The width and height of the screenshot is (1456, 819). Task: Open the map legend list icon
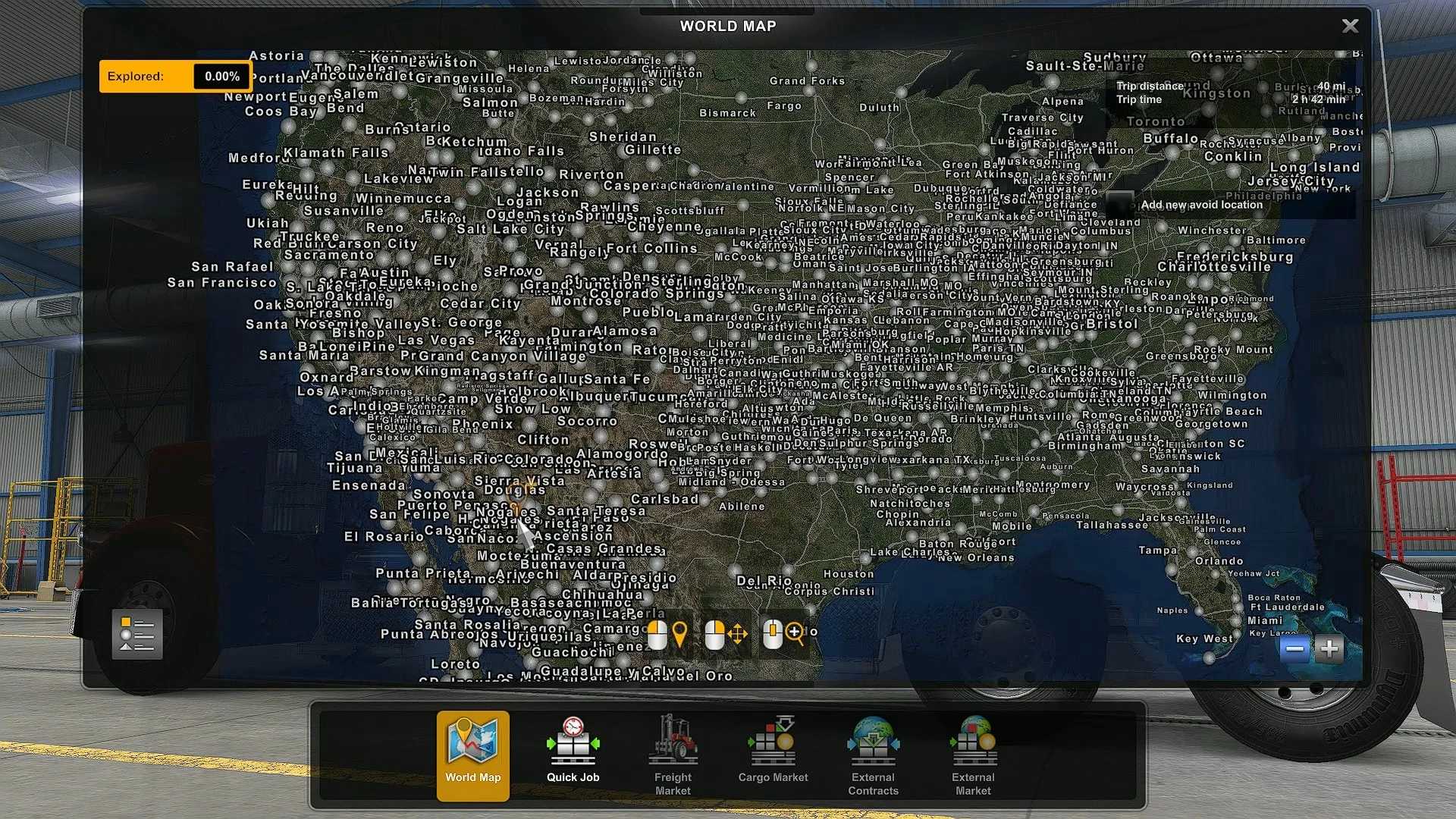pyautogui.click(x=137, y=634)
